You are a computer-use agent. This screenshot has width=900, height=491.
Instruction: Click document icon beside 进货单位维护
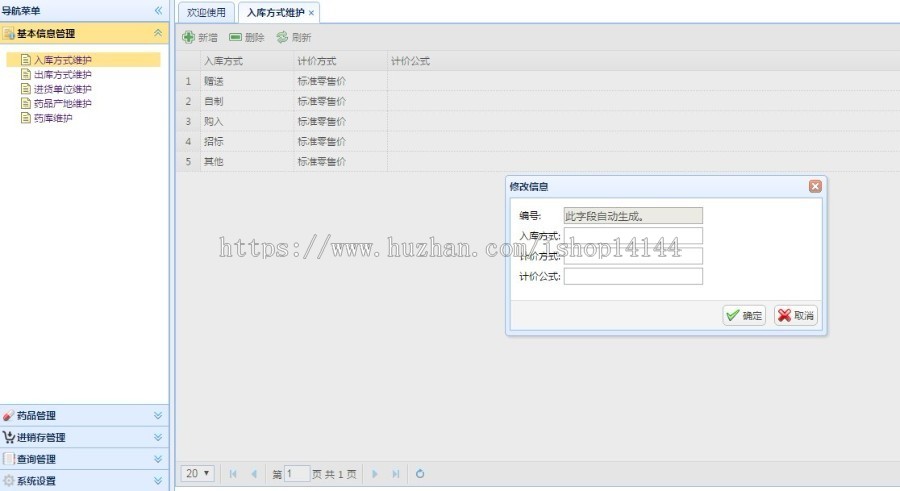[x=25, y=88]
